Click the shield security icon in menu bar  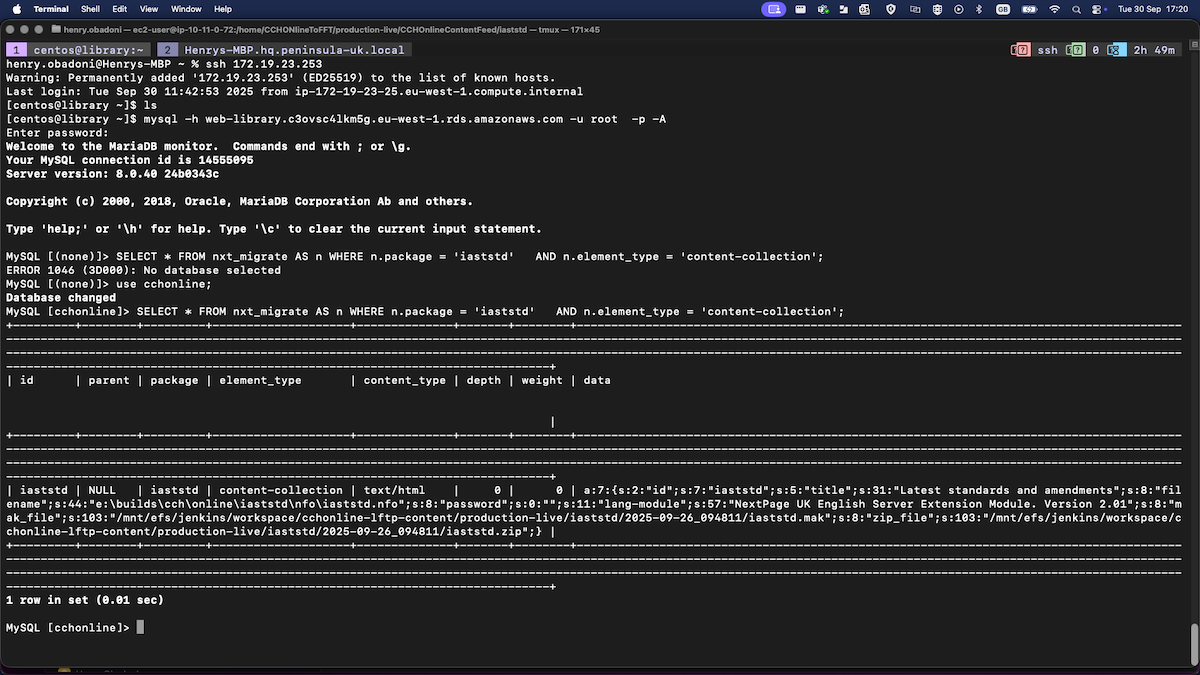tap(890, 9)
